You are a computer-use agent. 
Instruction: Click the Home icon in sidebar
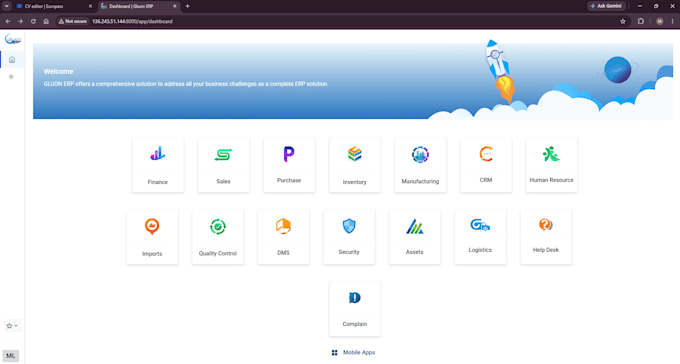coord(12,59)
